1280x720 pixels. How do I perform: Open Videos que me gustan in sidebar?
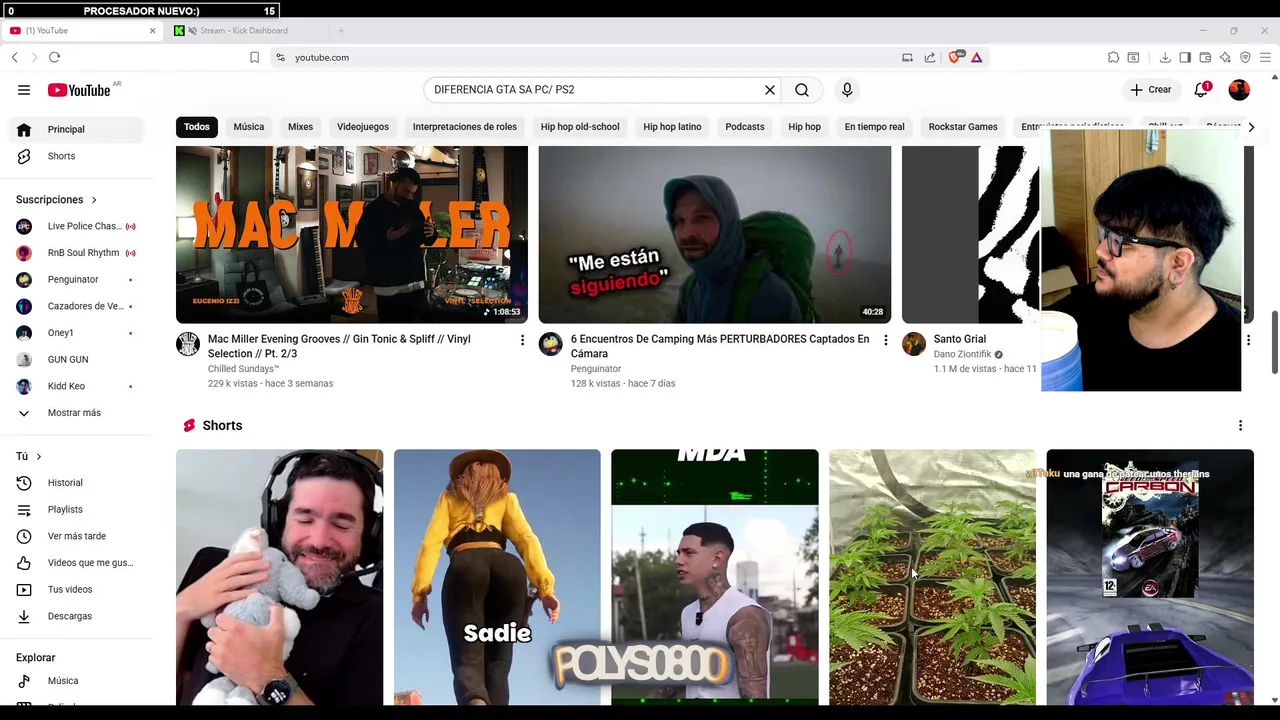click(77, 563)
